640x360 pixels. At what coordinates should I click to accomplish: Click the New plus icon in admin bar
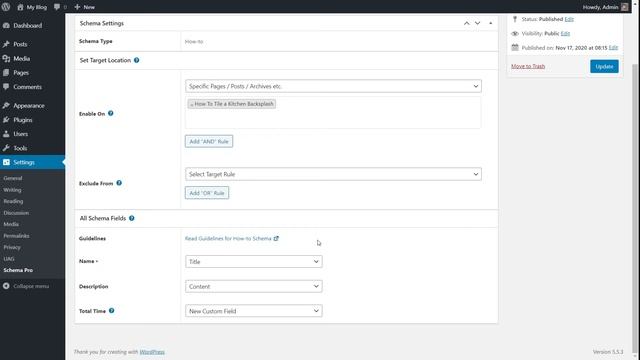pos(77,7)
